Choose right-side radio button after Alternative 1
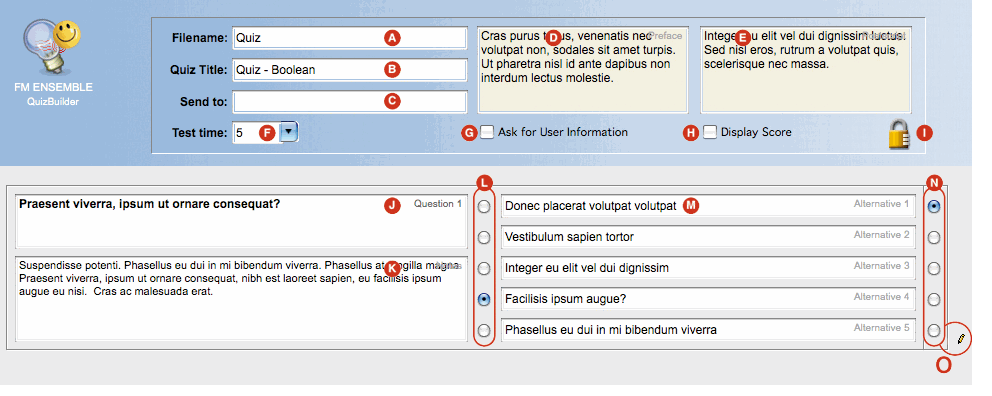Screen dimensions: 992x396 (x=934, y=207)
